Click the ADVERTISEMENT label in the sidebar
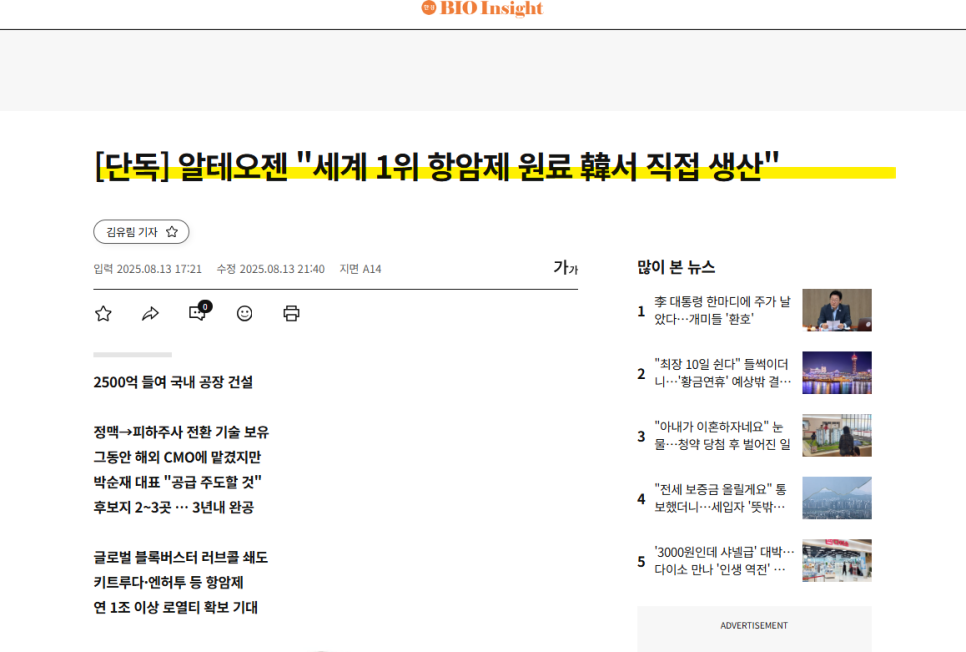Screen dimensions: 966x652 754,626
